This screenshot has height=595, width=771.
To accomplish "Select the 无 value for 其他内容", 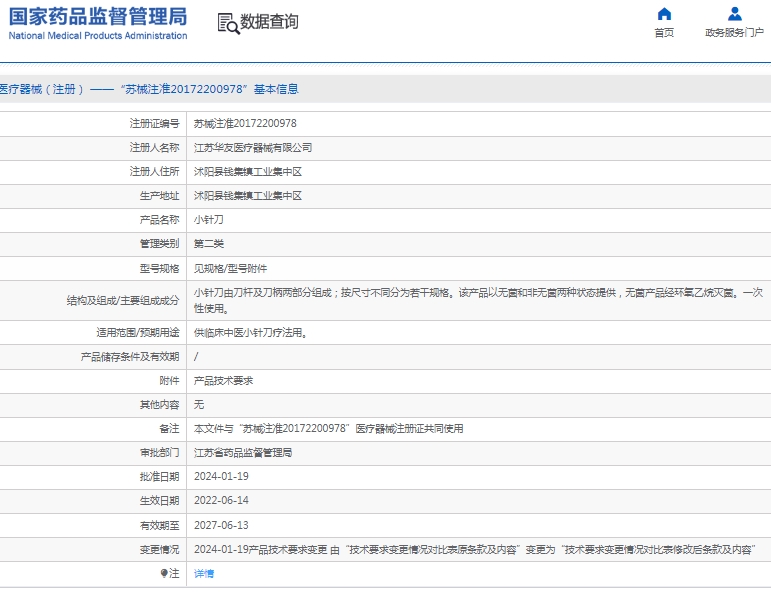I will coord(199,405).
